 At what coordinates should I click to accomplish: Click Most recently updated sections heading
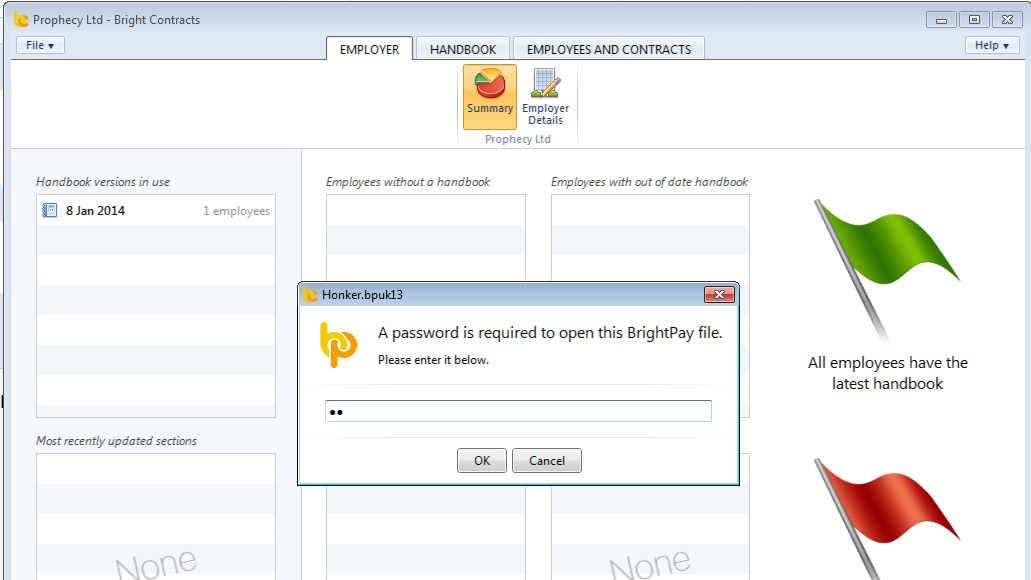(x=116, y=441)
